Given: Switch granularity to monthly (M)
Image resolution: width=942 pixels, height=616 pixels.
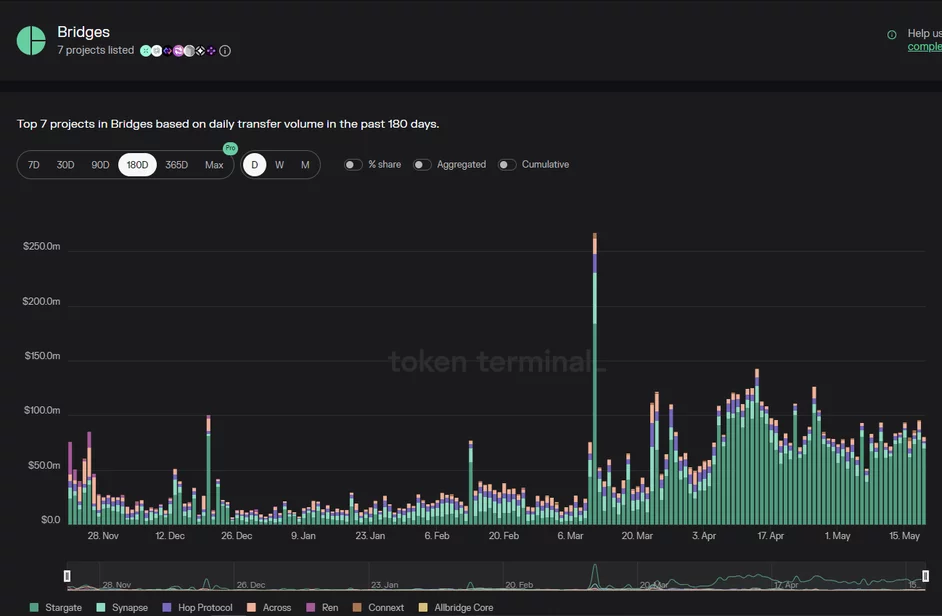Looking at the screenshot, I should pos(305,165).
